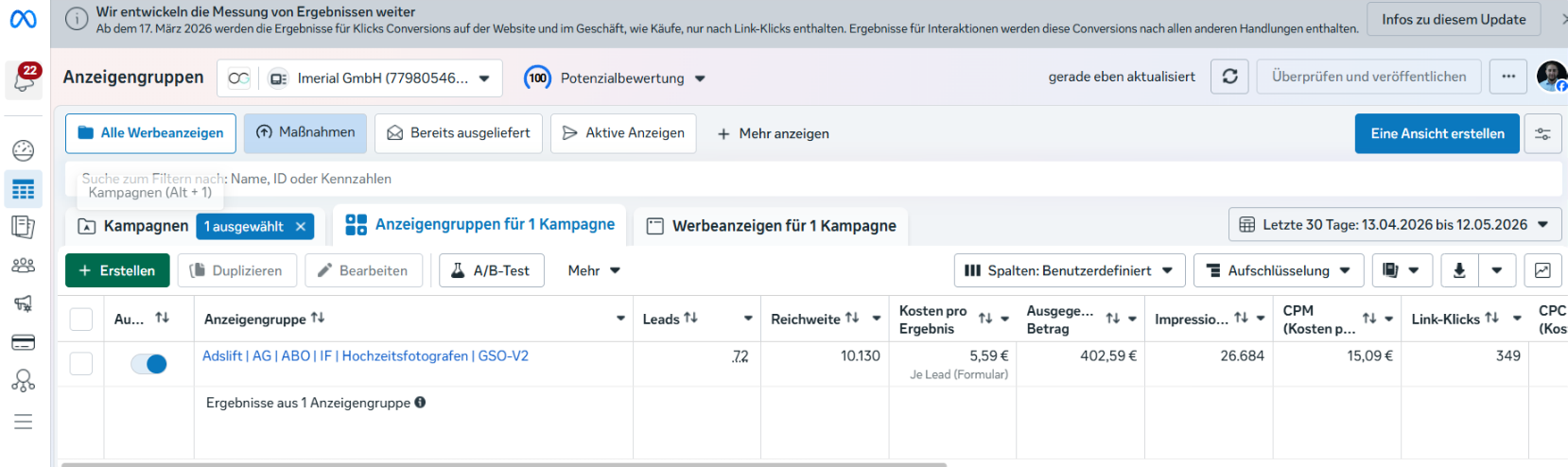1568x467 pixels.
Task: Switch to Aktive Anzeigen view
Action: click(x=623, y=133)
